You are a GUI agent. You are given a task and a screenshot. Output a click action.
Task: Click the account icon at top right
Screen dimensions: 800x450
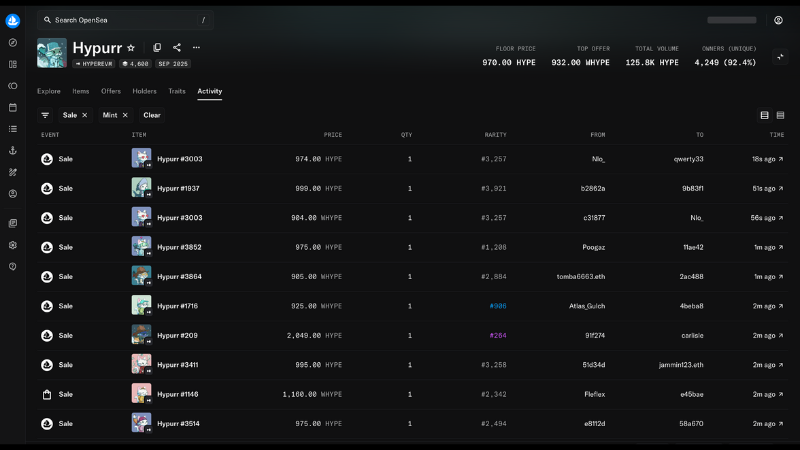click(778, 20)
